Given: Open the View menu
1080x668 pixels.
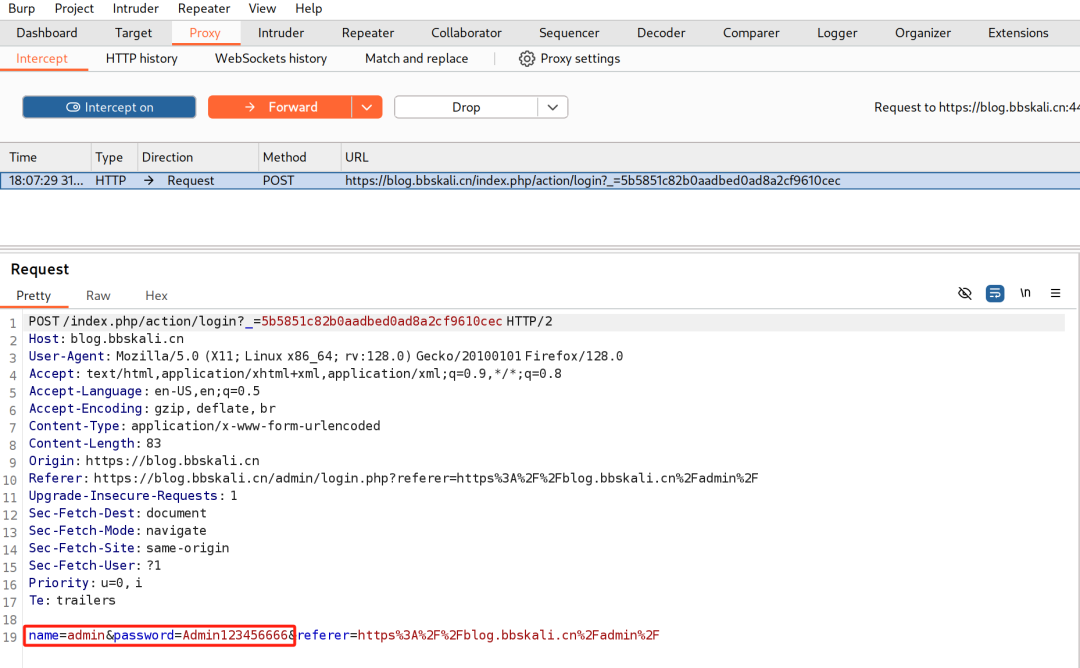Looking at the screenshot, I should tap(262, 8).
